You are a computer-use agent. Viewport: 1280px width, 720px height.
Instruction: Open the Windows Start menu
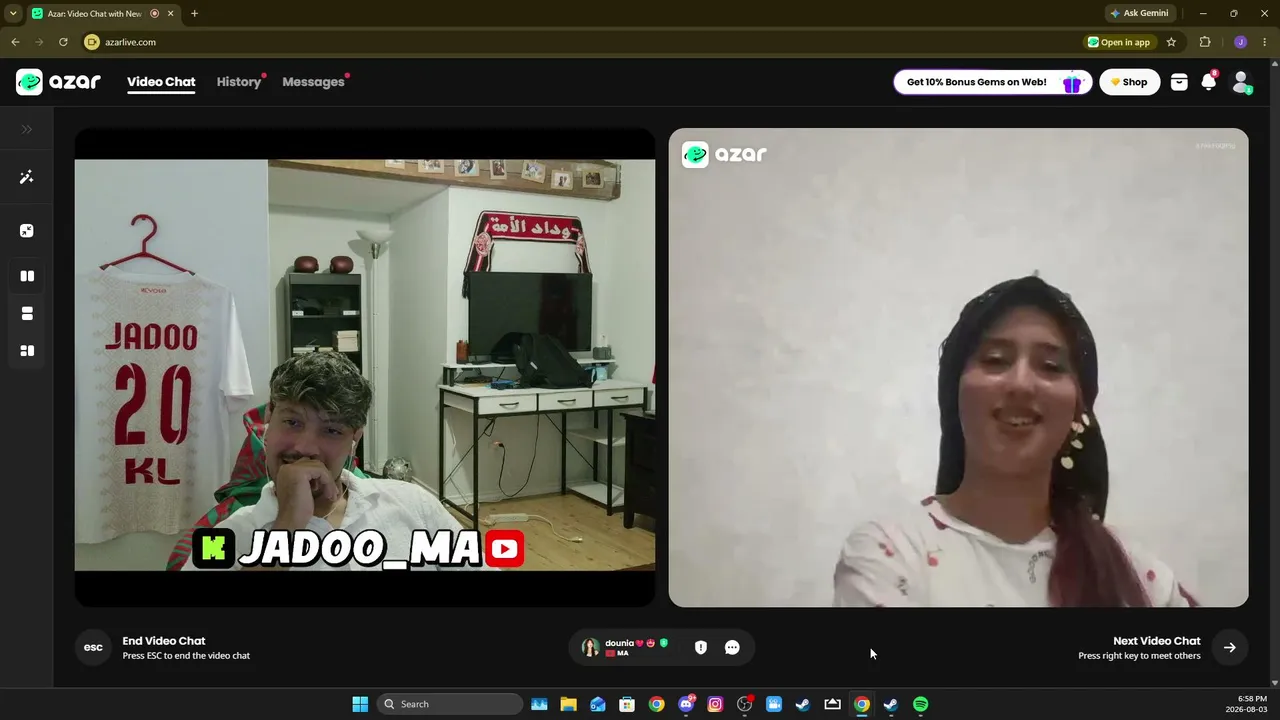pyautogui.click(x=360, y=704)
